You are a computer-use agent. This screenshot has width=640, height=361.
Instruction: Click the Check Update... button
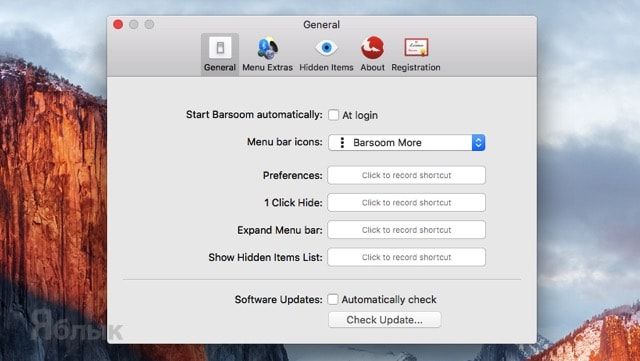(x=384, y=320)
